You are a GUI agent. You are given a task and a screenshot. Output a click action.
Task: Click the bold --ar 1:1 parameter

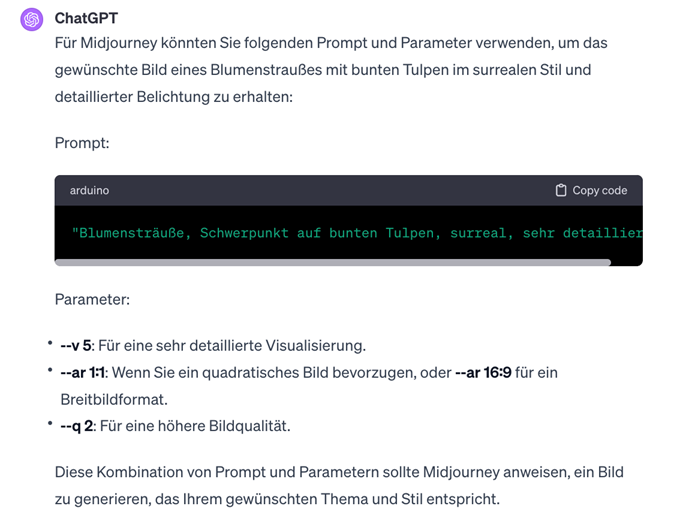[x=82, y=373]
